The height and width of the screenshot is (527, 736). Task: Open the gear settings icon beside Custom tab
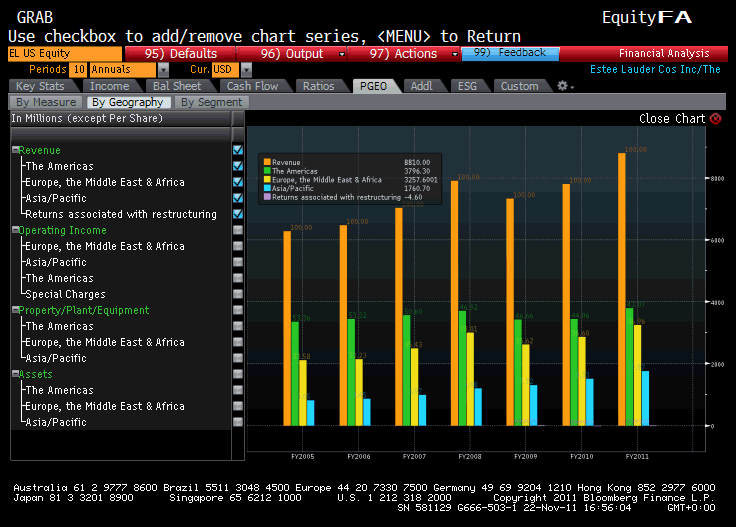[x=564, y=86]
